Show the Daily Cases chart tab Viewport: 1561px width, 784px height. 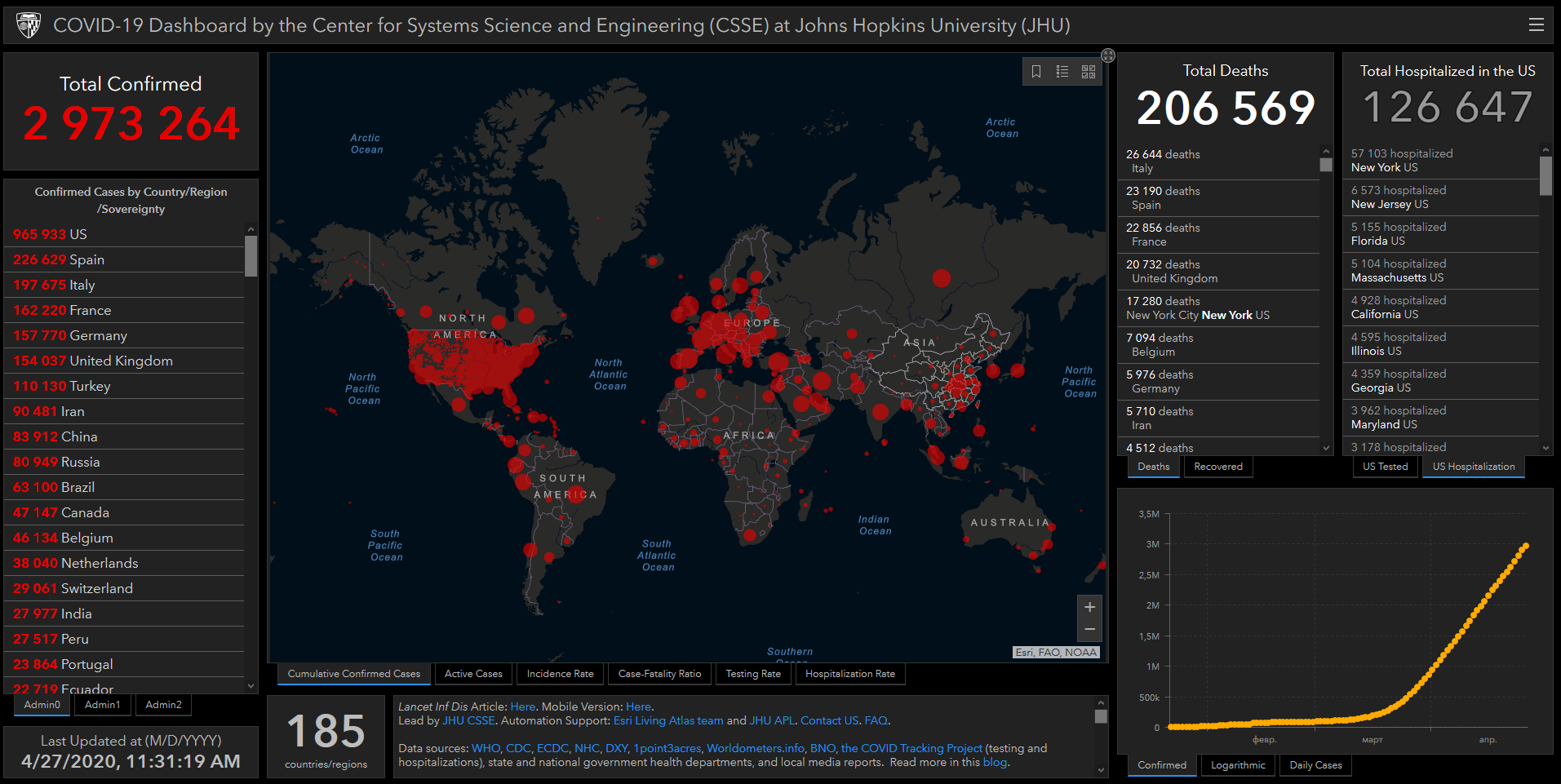click(x=1315, y=765)
